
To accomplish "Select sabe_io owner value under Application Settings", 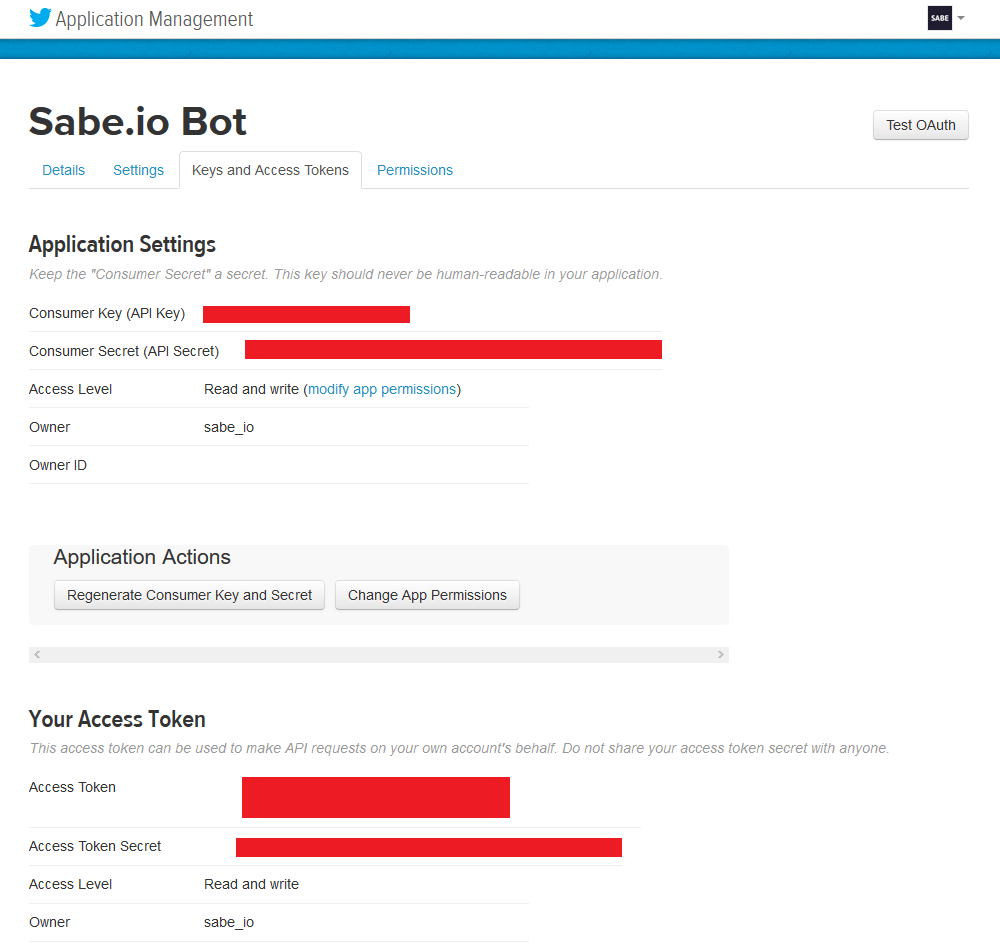I will click(229, 427).
